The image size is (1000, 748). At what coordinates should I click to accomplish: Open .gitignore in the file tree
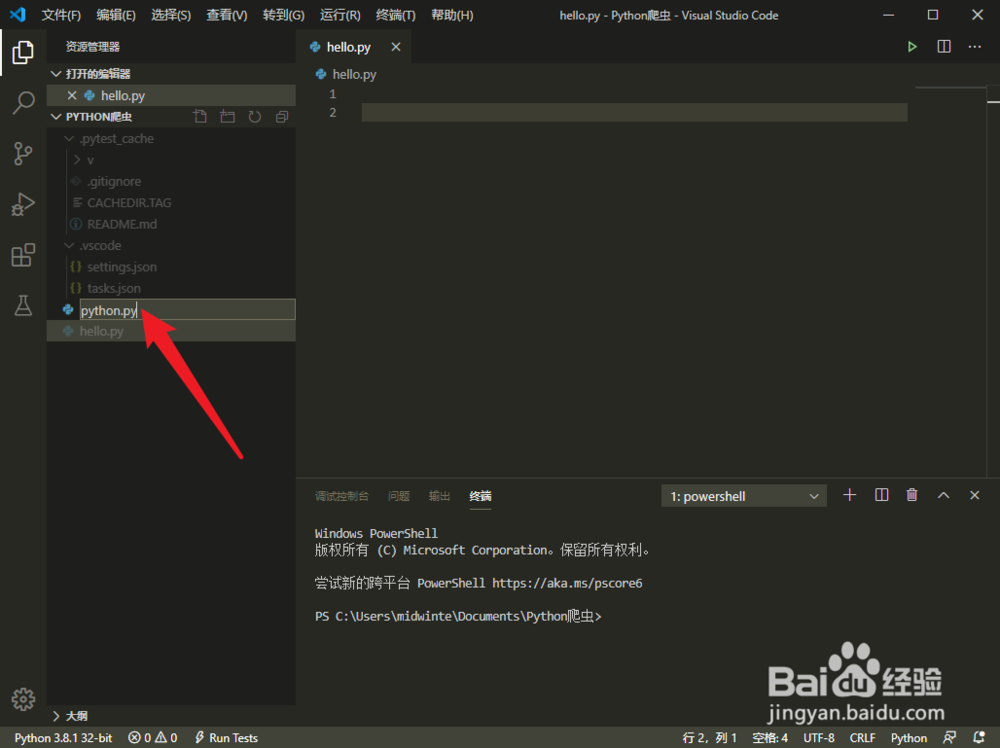tap(114, 181)
